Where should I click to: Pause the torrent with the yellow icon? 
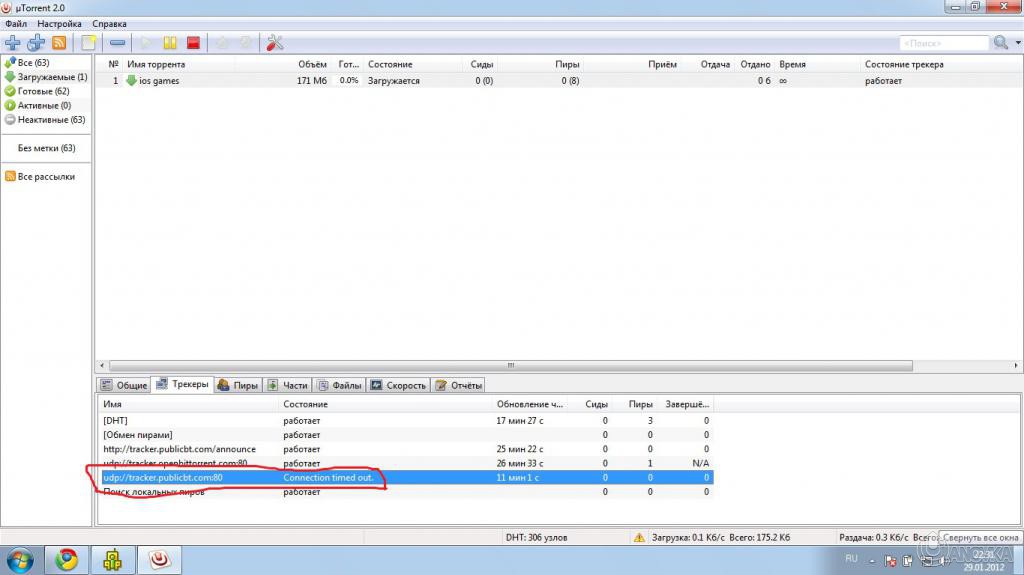(171, 43)
